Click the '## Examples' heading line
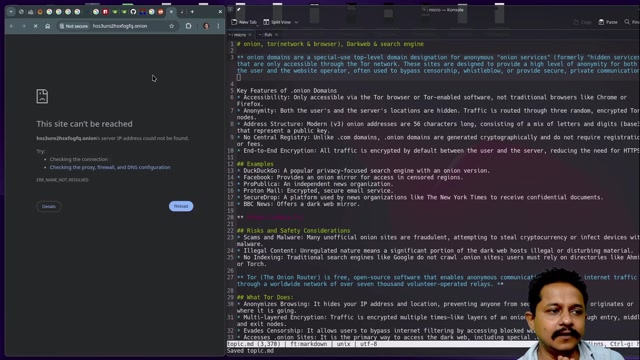The width and height of the screenshot is (640, 360). coord(255,164)
